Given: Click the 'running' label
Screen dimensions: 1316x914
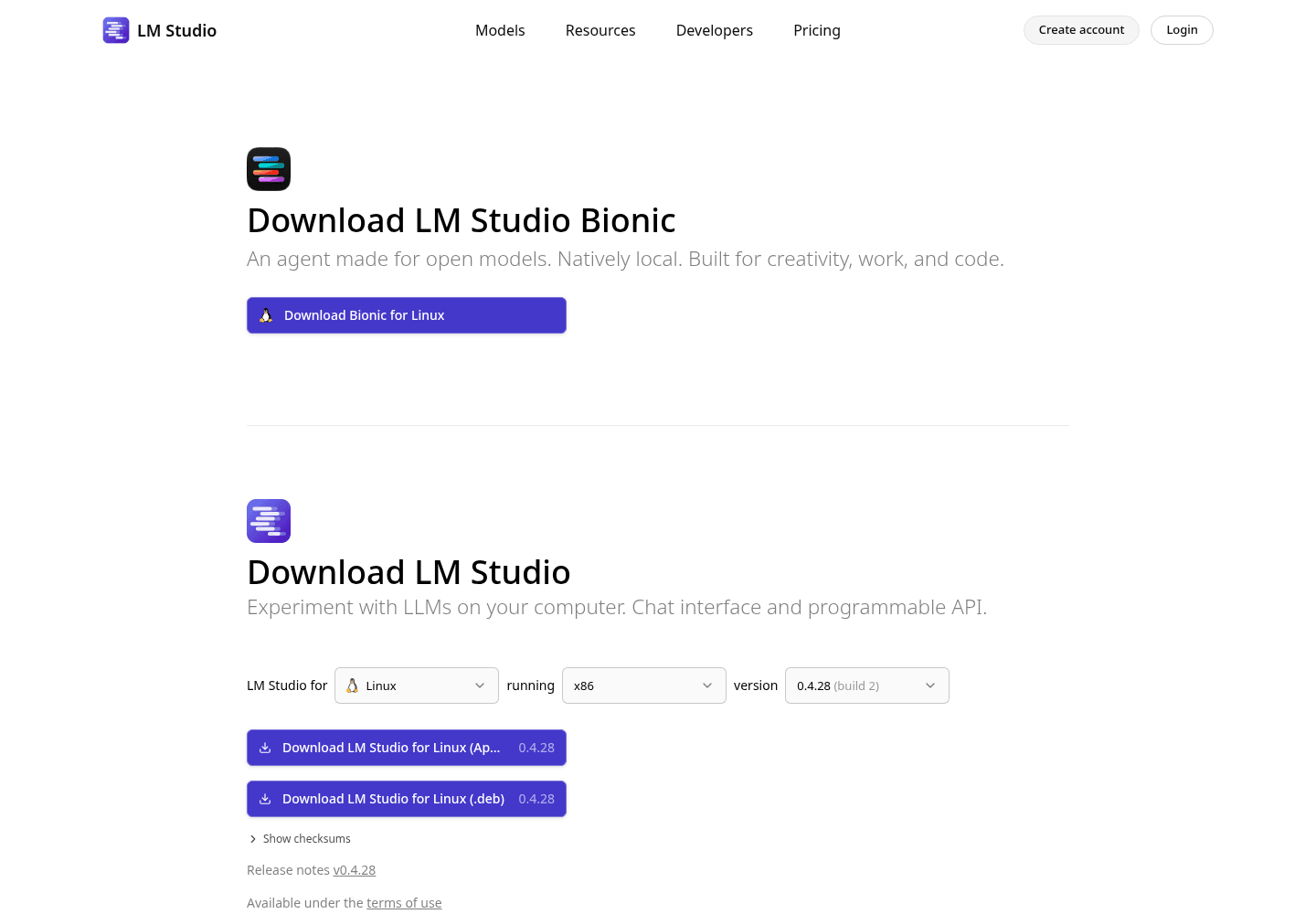Looking at the screenshot, I should (531, 685).
